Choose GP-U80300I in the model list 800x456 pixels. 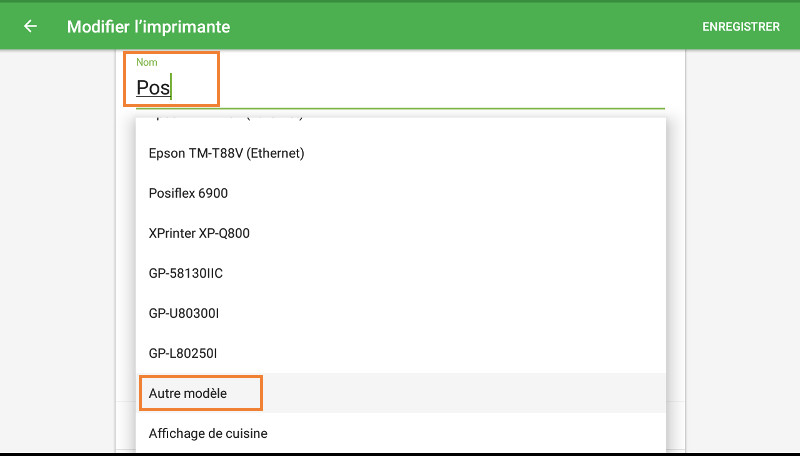(x=184, y=313)
